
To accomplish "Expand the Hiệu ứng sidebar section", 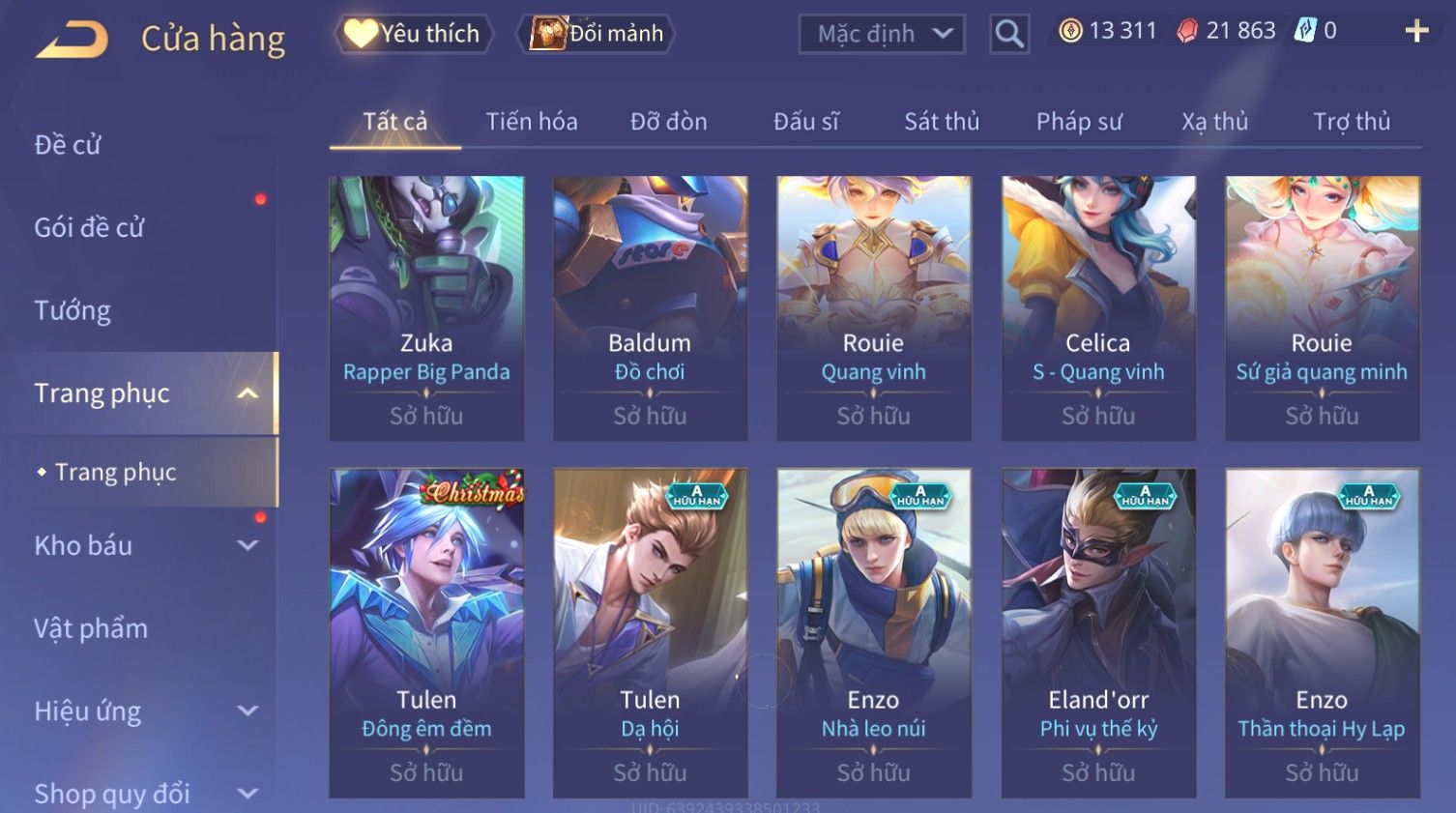I will pos(248,711).
